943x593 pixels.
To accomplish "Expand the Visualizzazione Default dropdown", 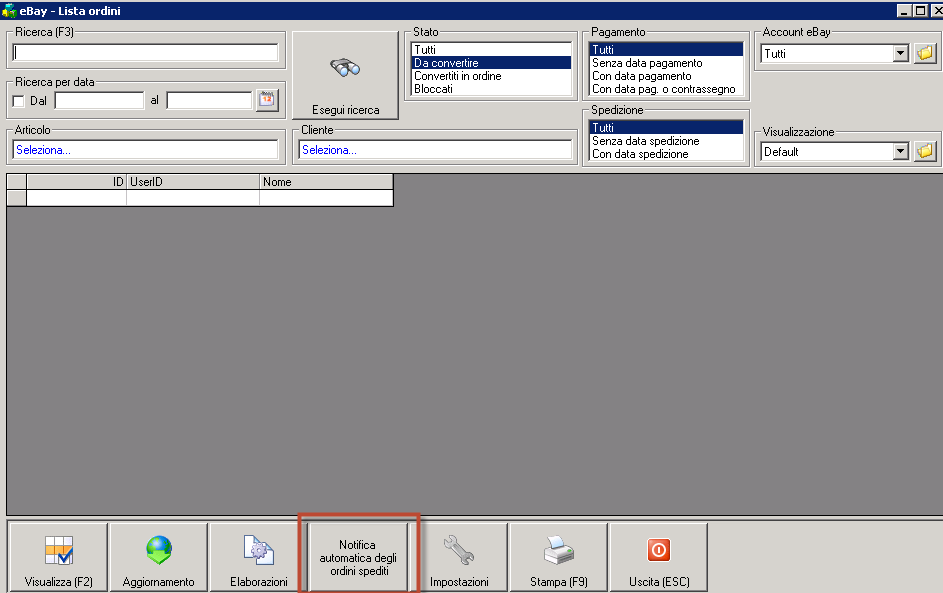I will (x=900, y=152).
